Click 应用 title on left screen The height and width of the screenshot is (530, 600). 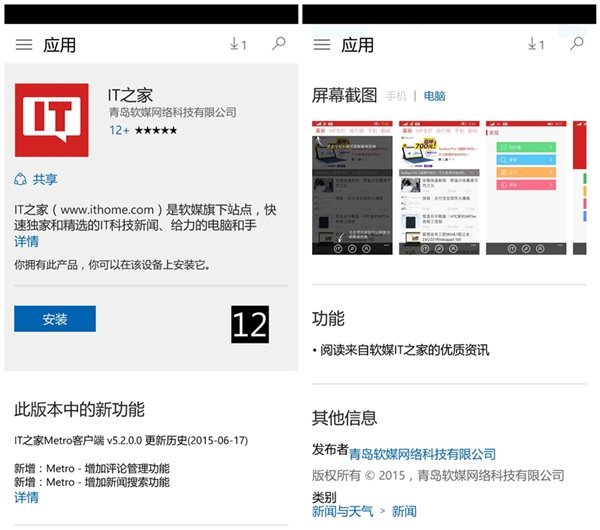coord(59,45)
